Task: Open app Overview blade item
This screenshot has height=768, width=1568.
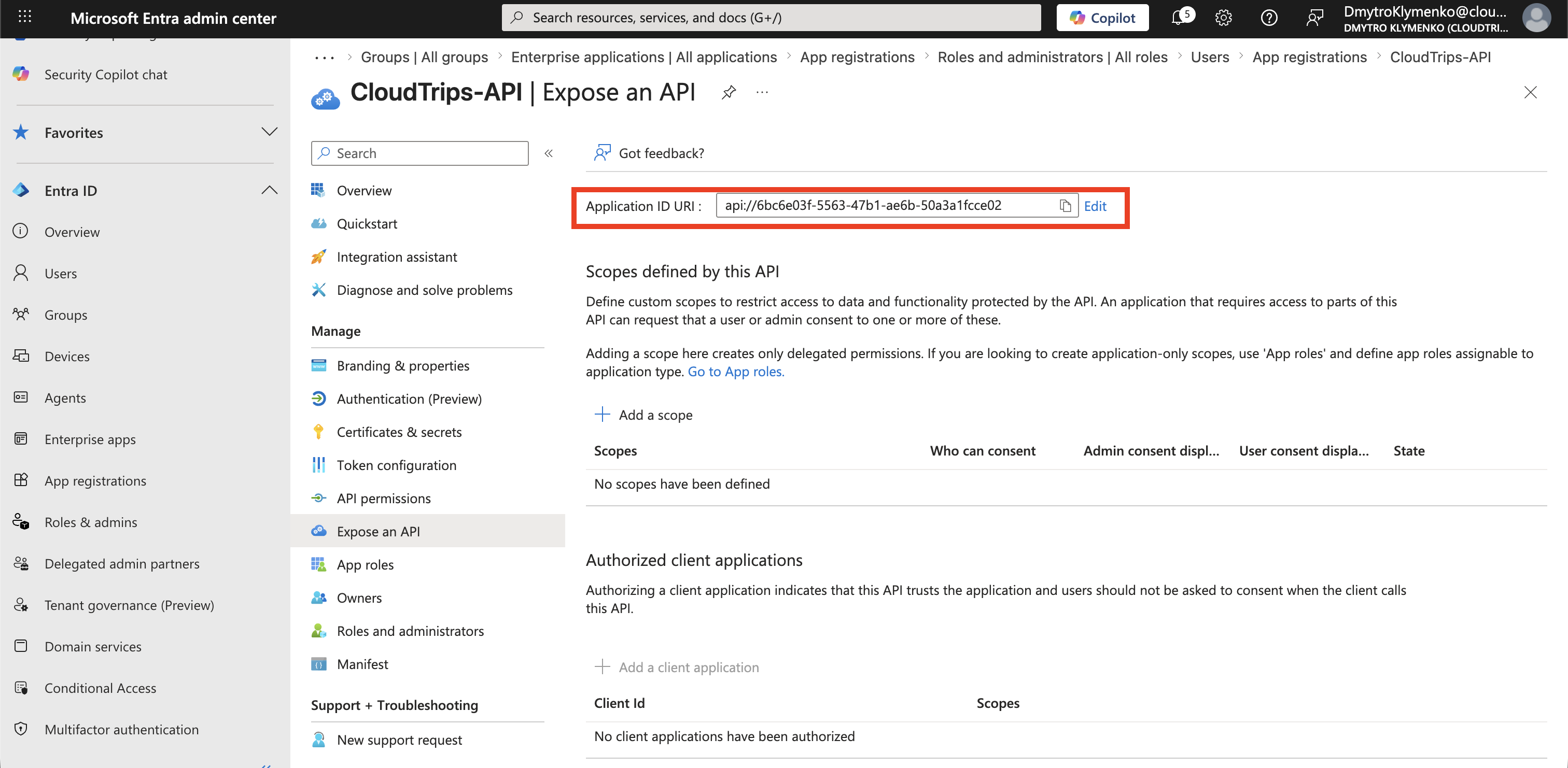Action: [x=364, y=191]
